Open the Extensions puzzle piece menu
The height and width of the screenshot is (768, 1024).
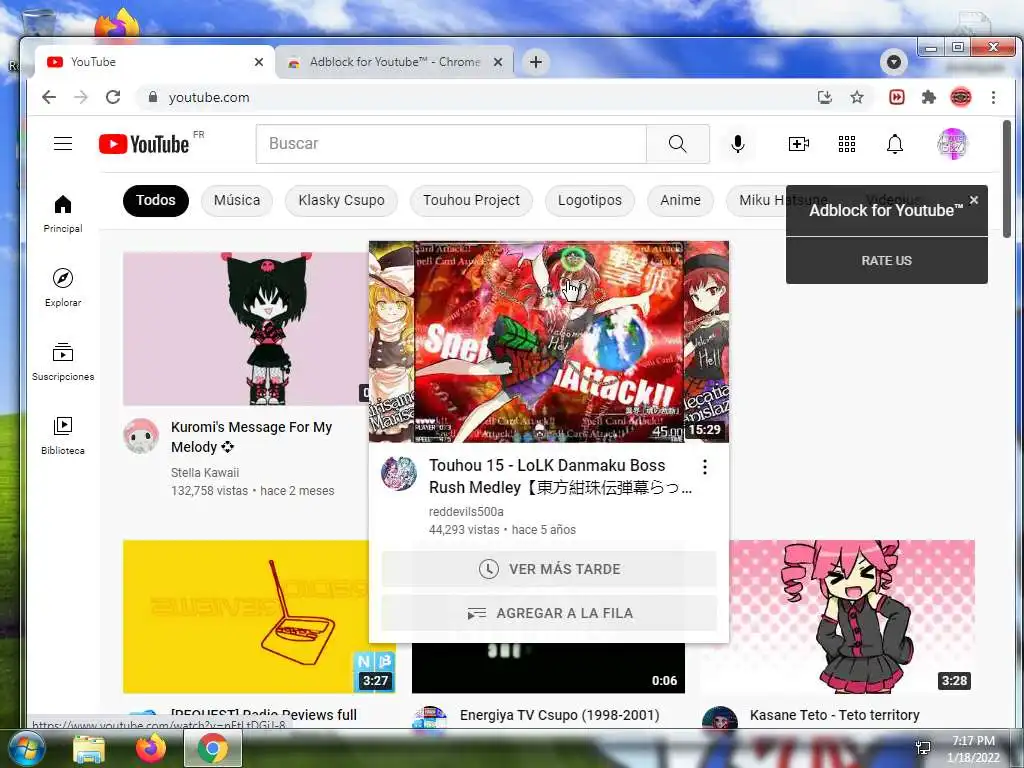[929, 97]
